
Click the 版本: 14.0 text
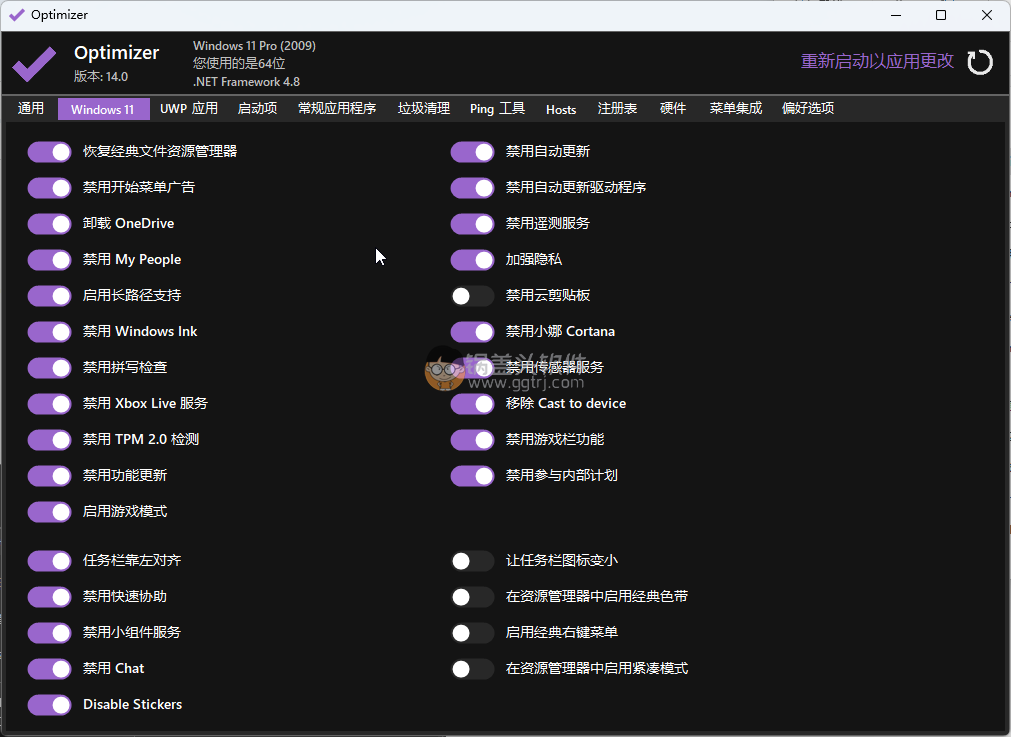[101, 77]
